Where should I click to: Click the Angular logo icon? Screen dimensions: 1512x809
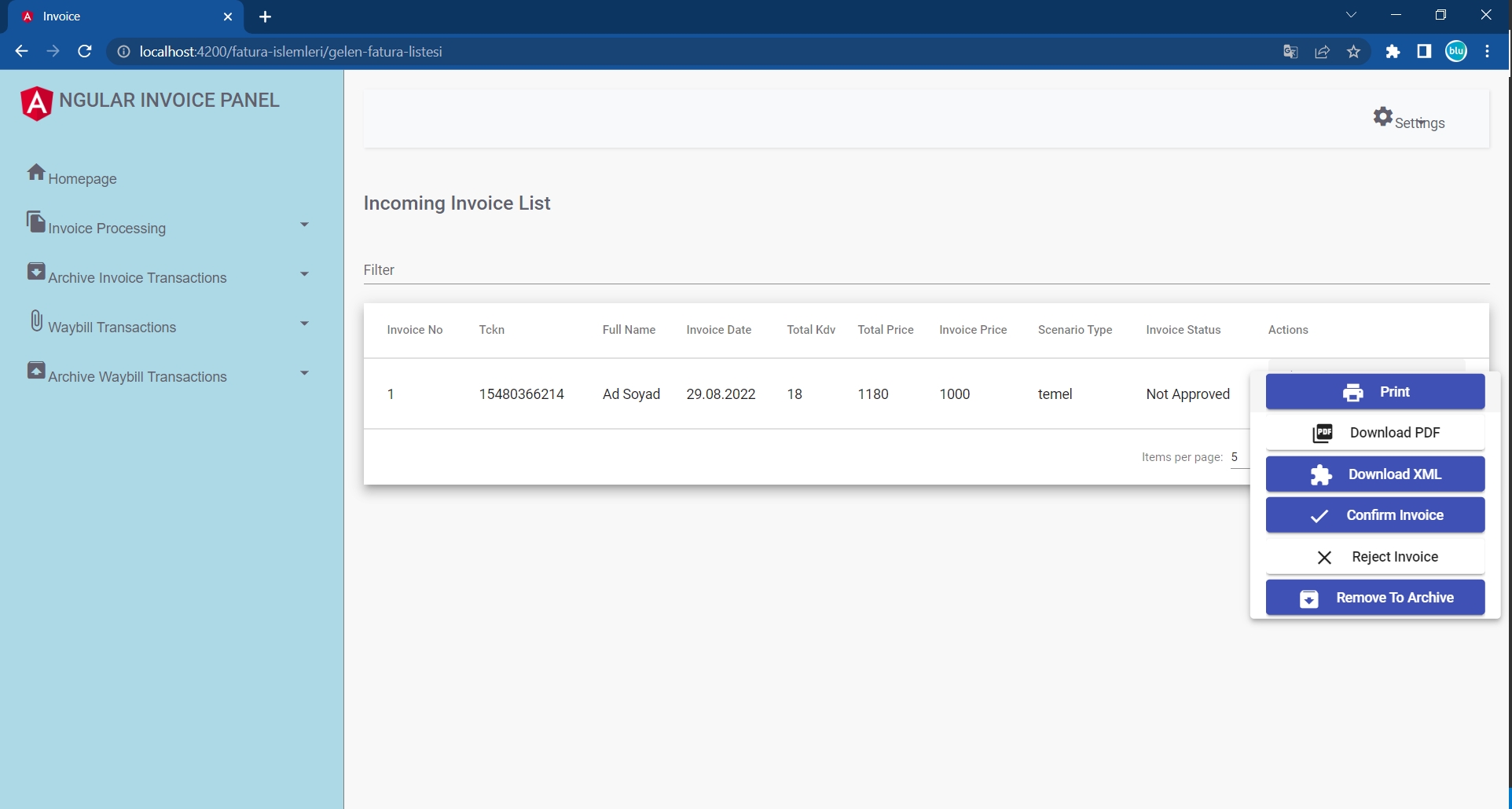coord(36,103)
